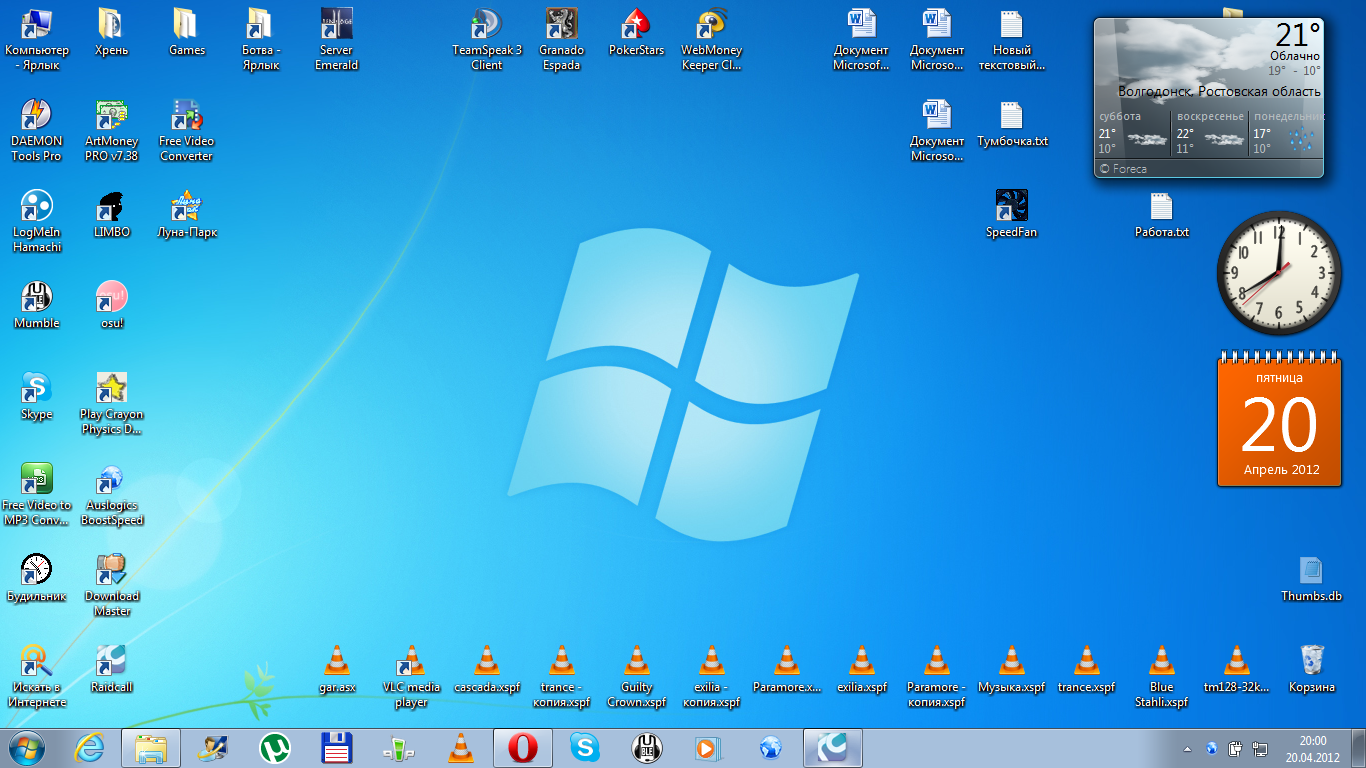This screenshot has width=1366, height=768.
Task: Select the trance - копия.xspf file
Action: (561, 677)
